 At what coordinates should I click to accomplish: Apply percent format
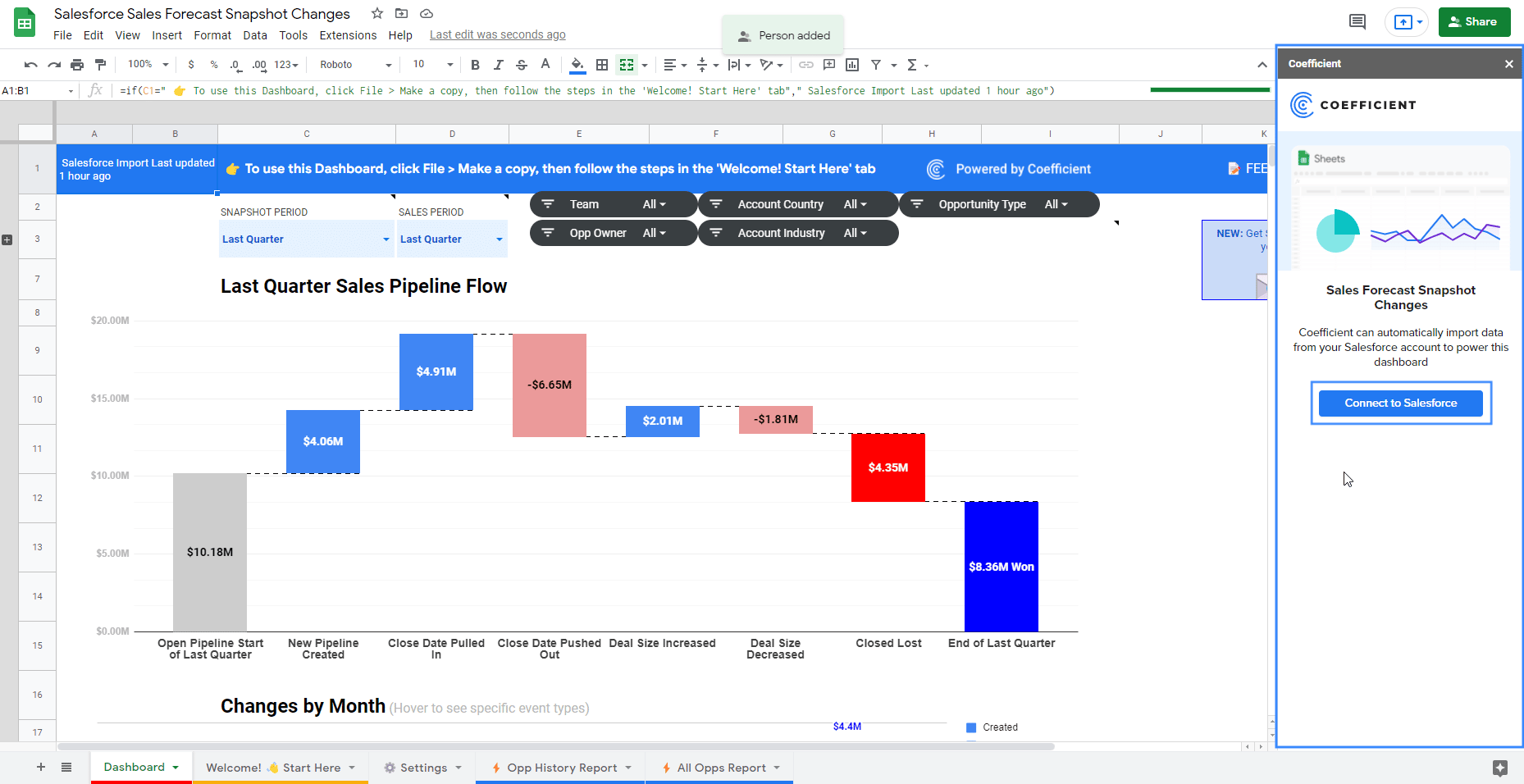pyautogui.click(x=214, y=65)
